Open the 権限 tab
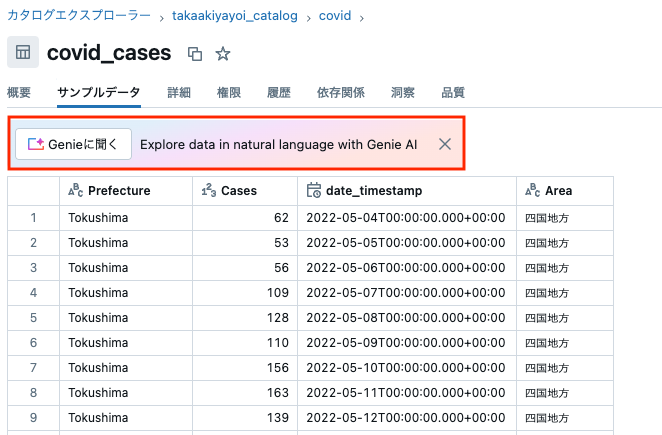The width and height of the screenshot is (662, 435). click(x=229, y=92)
